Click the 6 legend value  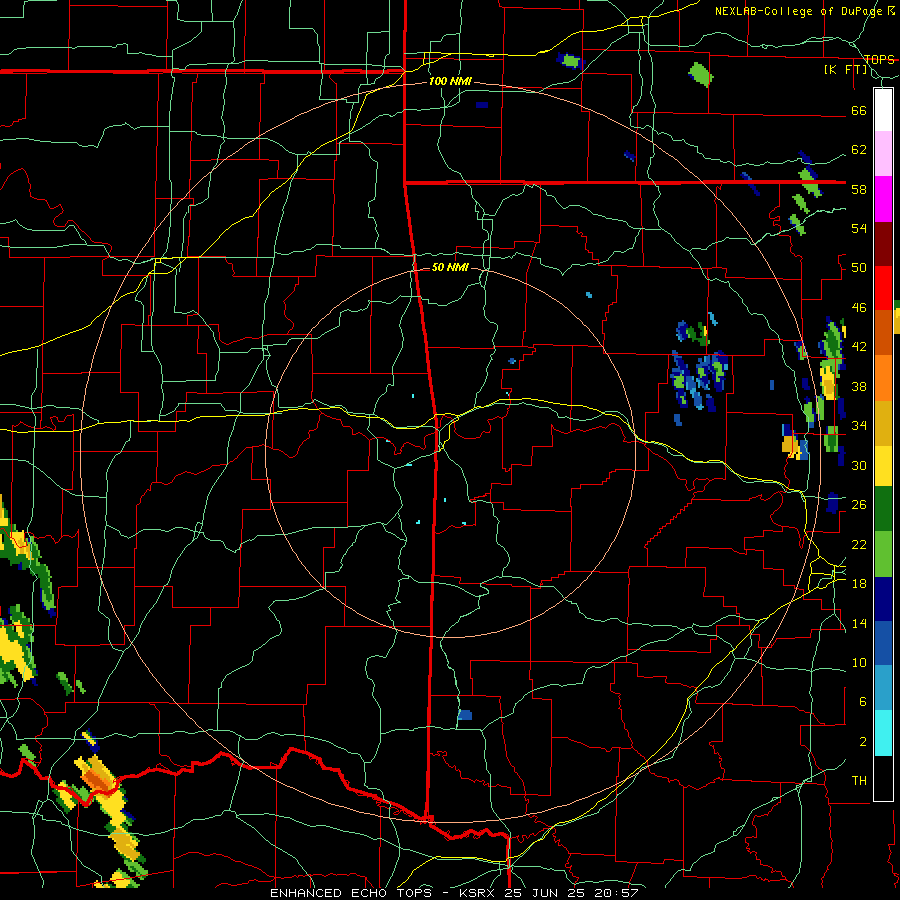[x=862, y=702]
